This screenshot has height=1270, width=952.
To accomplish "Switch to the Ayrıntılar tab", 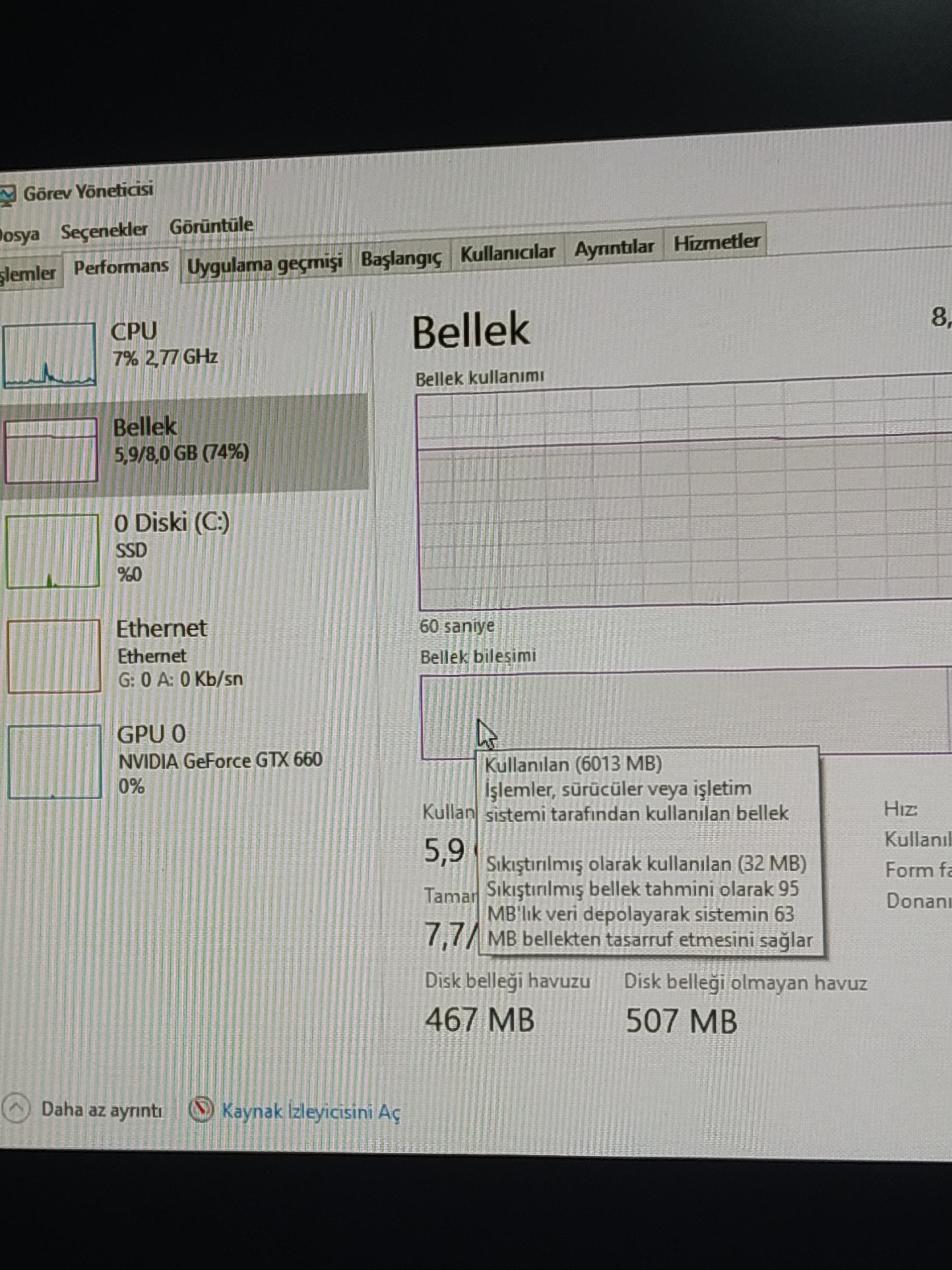I will coord(614,248).
